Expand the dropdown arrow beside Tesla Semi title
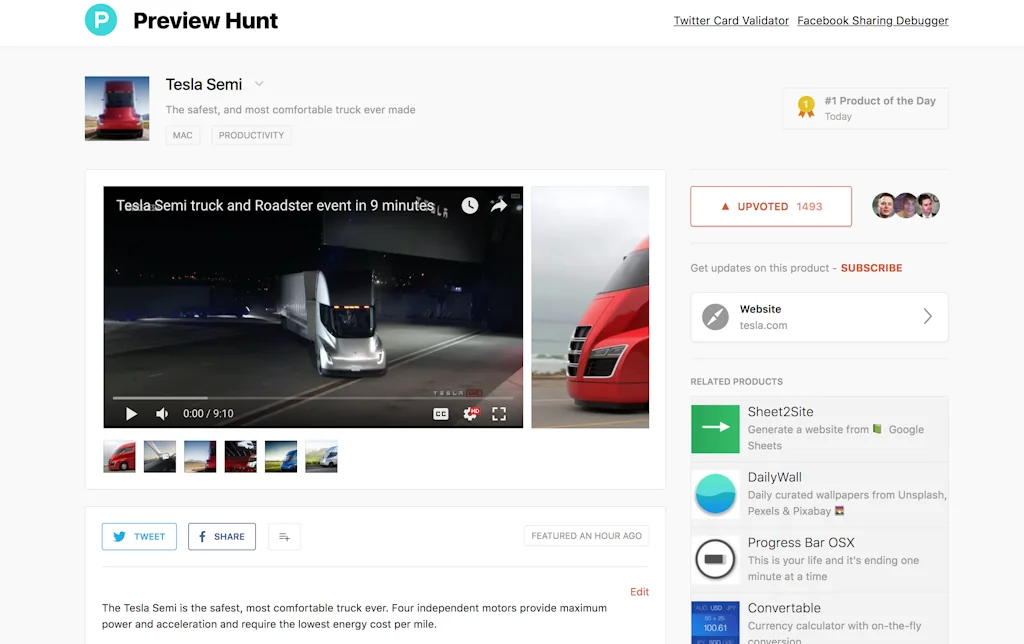This screenshot has height=644, width=1024. click(258, 84)
